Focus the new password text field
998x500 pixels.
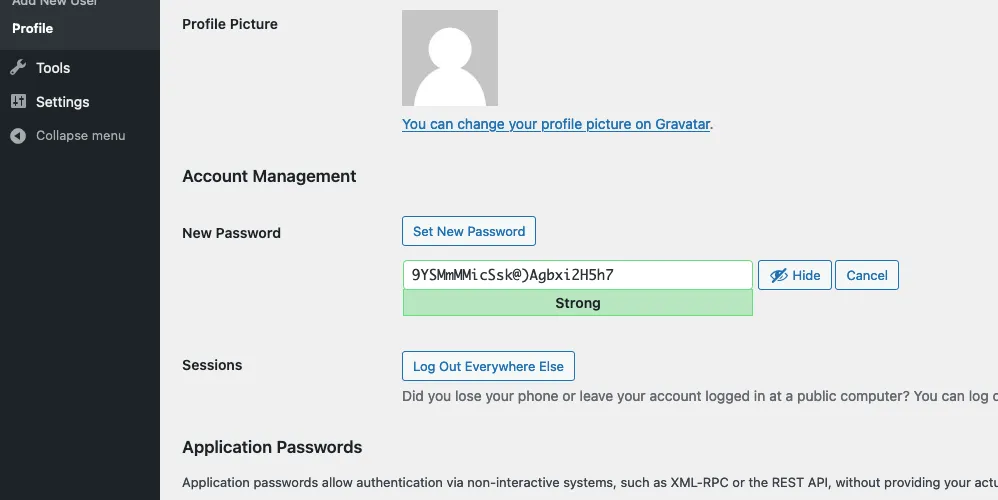coord(577,275)
